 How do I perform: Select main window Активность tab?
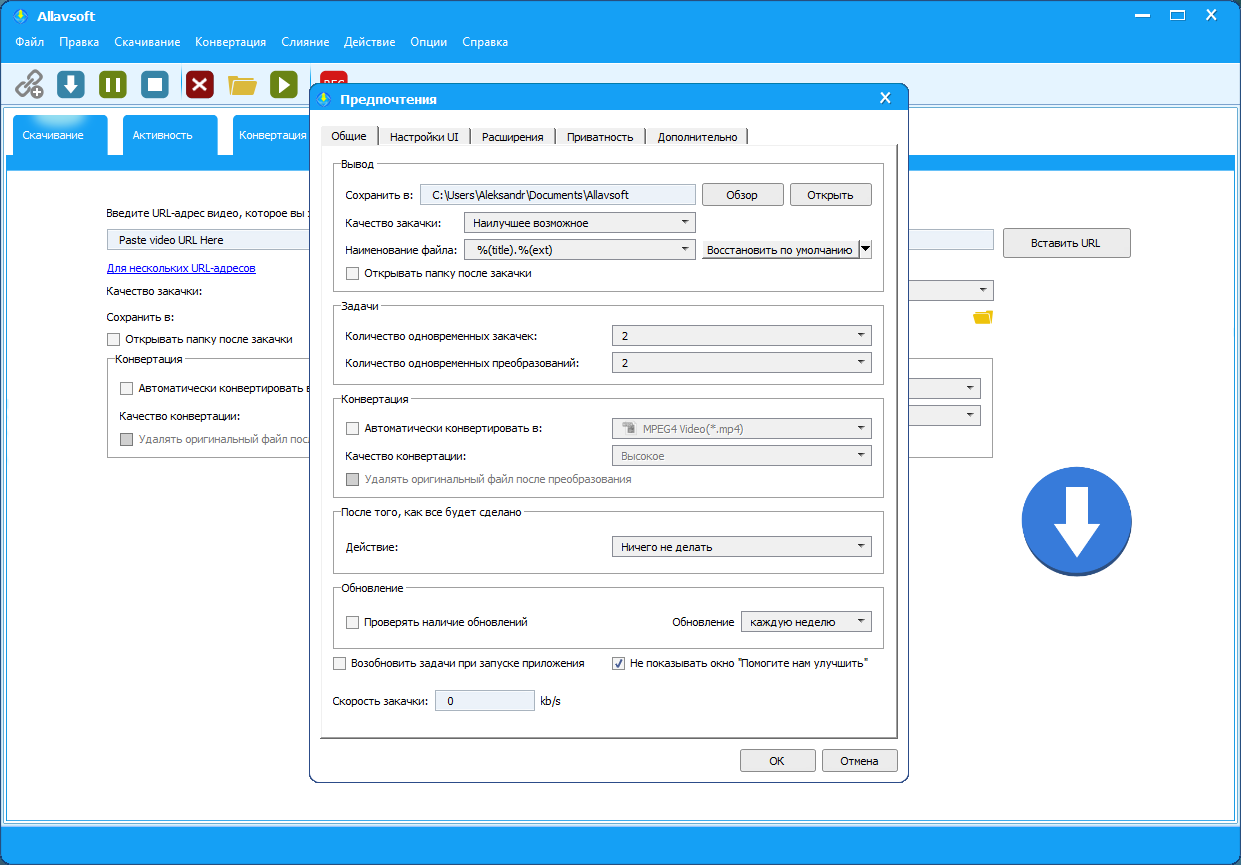click(x=170, y=135)
